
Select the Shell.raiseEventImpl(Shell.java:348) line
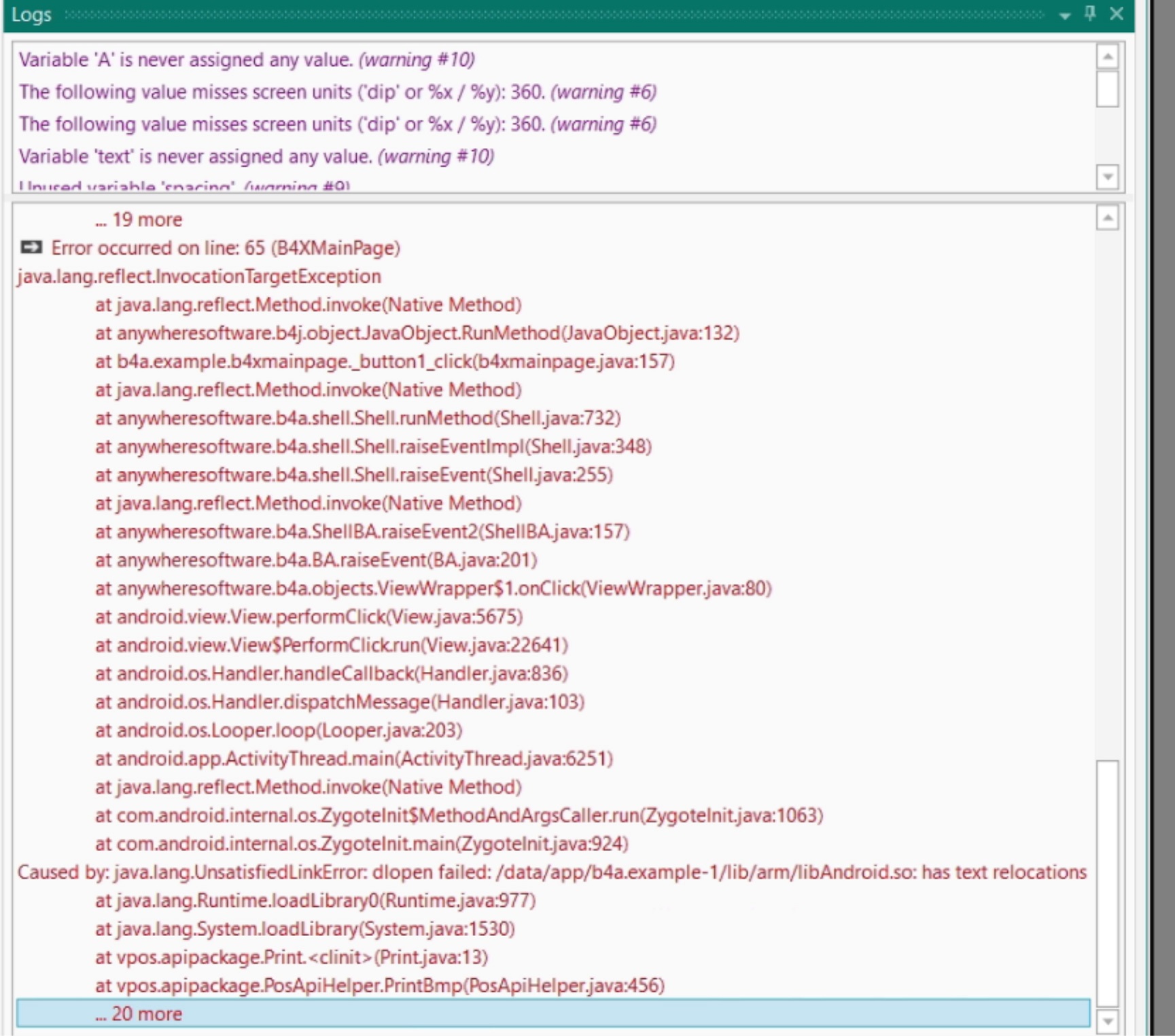[373, 446]
